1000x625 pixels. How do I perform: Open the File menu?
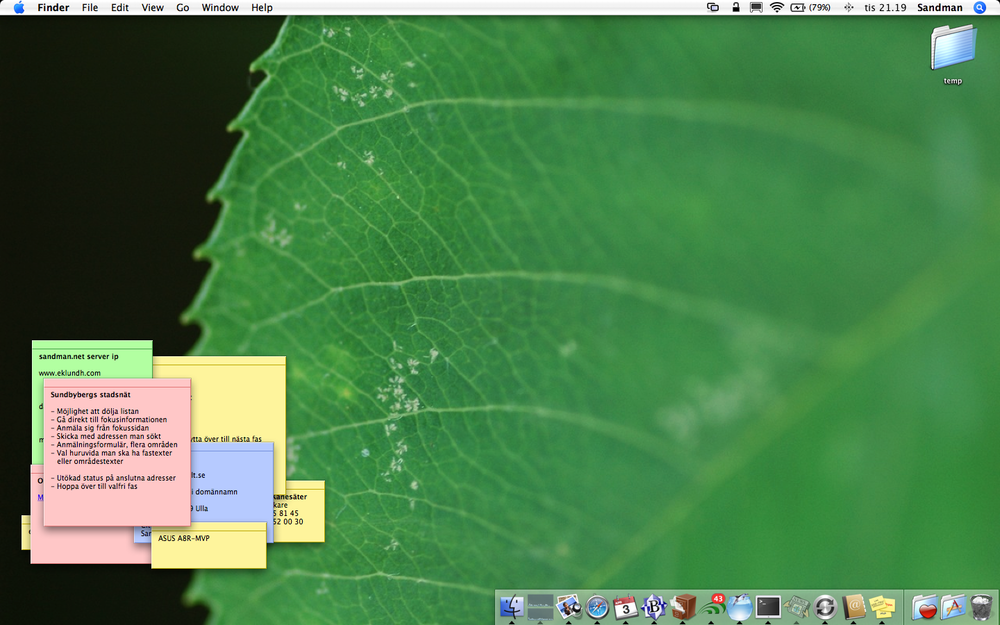[x=90, y=7]
